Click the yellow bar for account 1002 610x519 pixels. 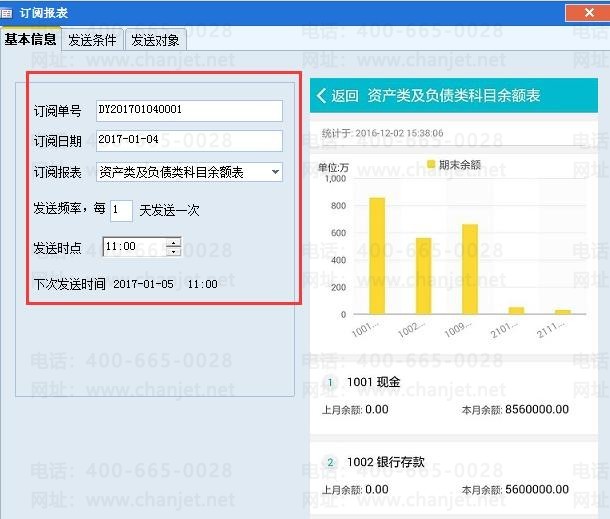tap(423, 276)
